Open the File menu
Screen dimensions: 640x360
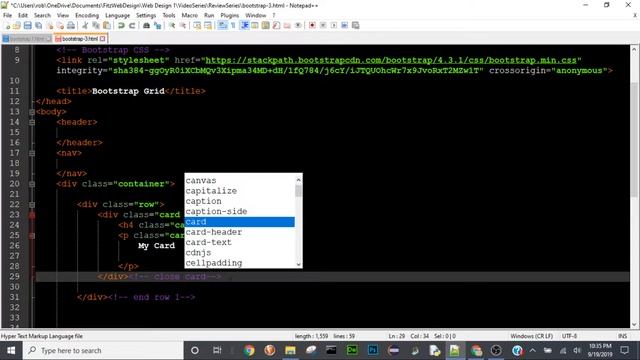point(7,15)
